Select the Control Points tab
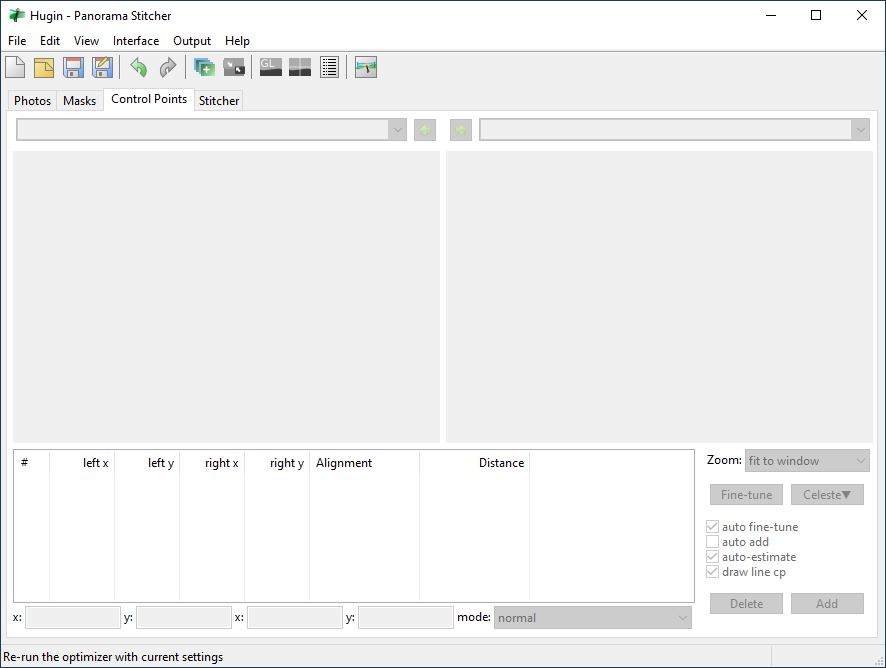886x668 pixels. click(149, 99)
